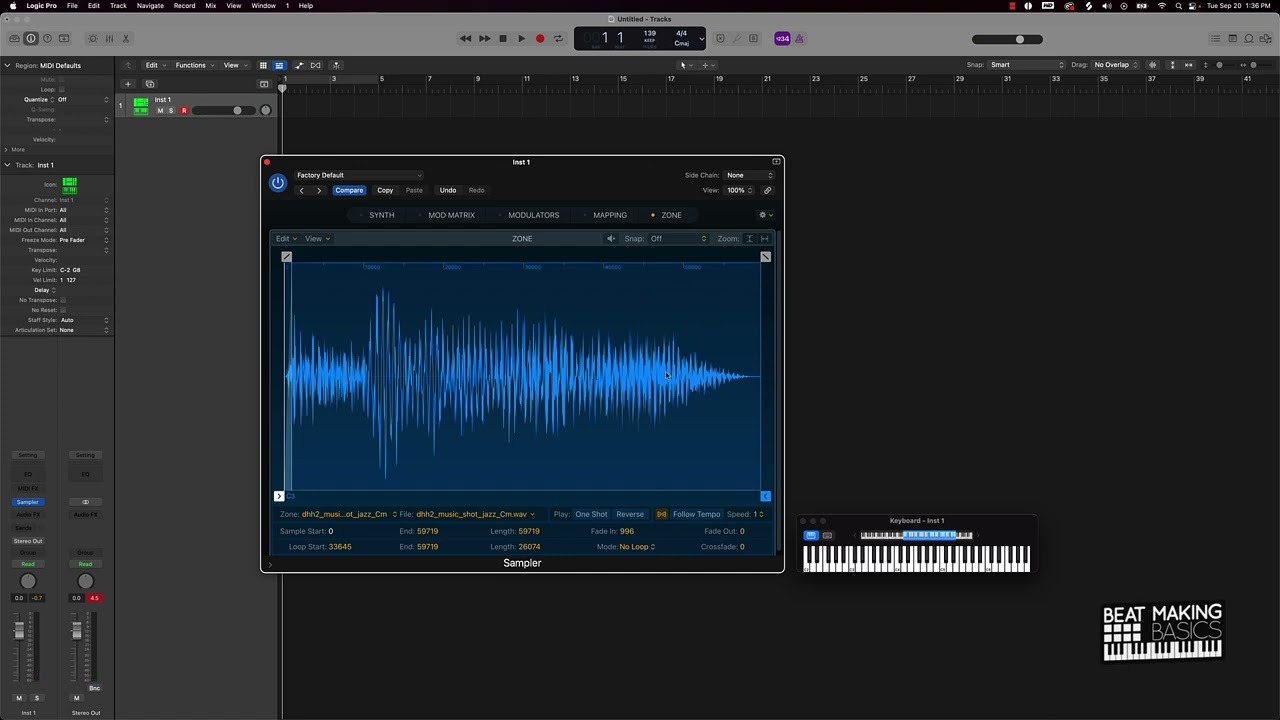Open the Scissors editors icon in the control bar
This screenshot has height=720, width=1280.
point(126,39)
